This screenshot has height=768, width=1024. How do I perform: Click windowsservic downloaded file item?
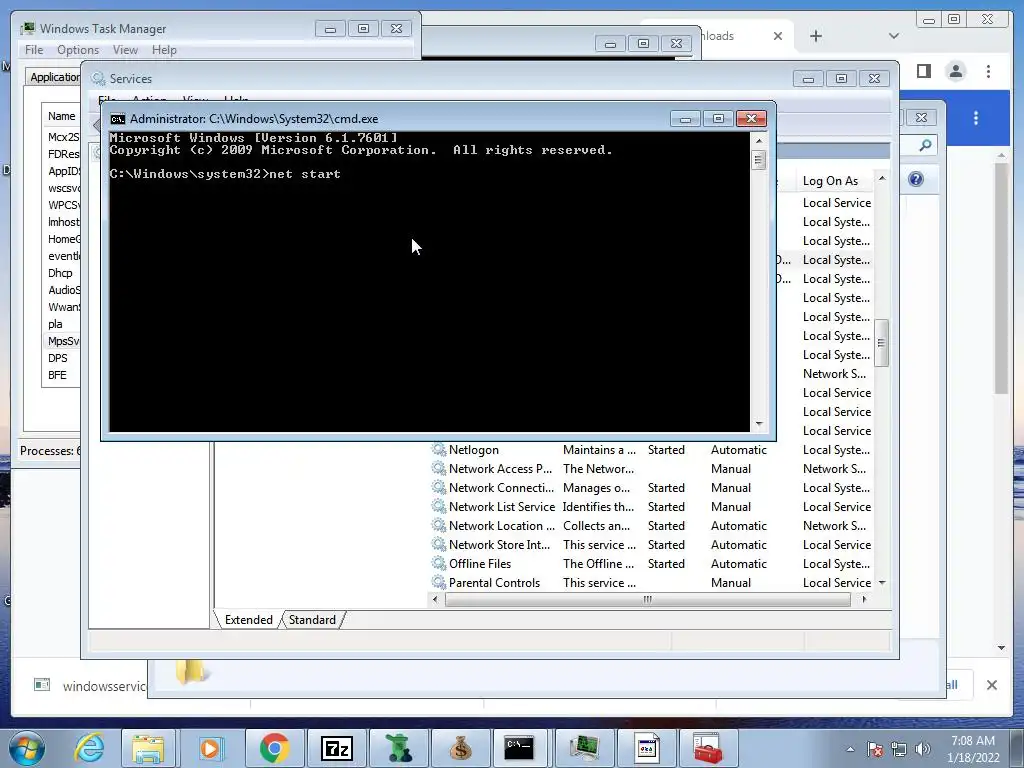click(90, 686)
